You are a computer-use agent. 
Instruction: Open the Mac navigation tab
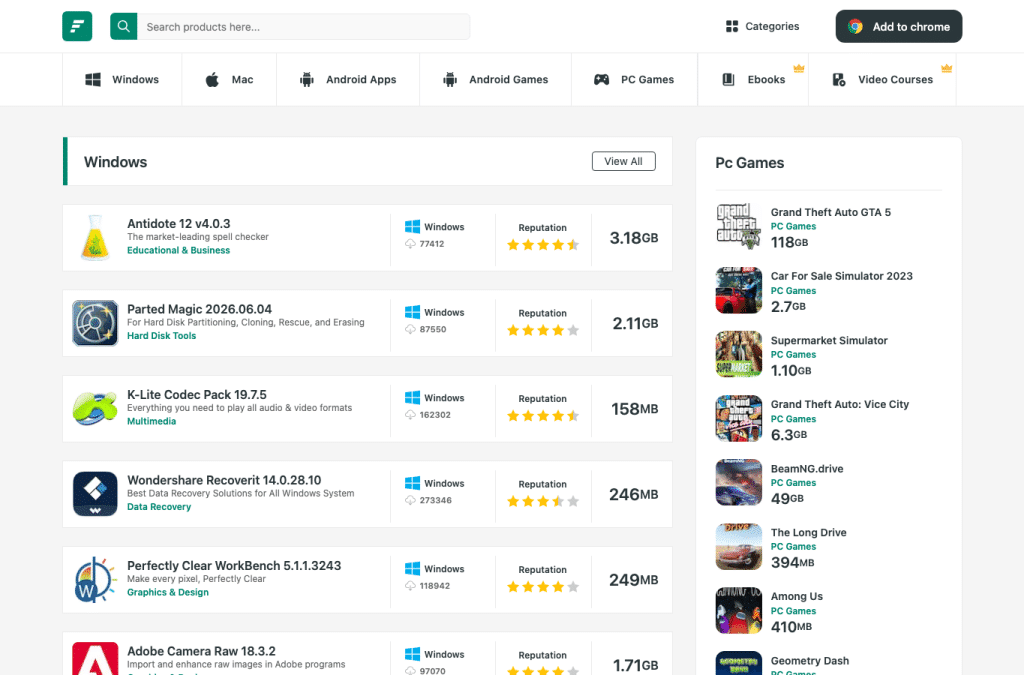229,80
